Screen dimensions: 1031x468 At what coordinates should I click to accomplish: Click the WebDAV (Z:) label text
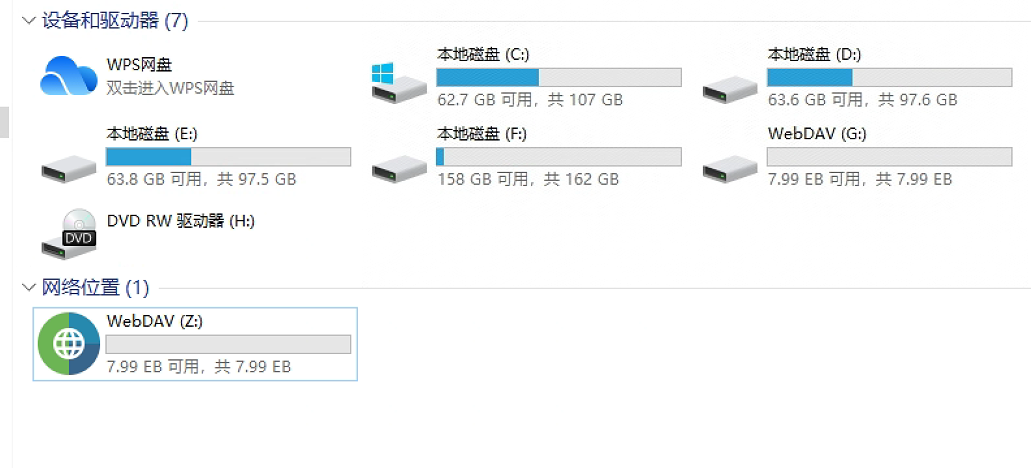pos(155,321)
